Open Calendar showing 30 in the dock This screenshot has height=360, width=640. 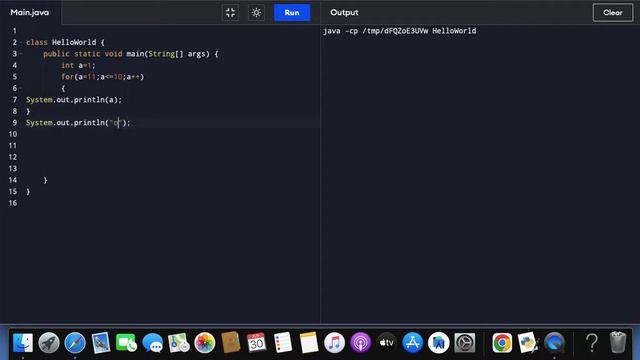point(256,342)
